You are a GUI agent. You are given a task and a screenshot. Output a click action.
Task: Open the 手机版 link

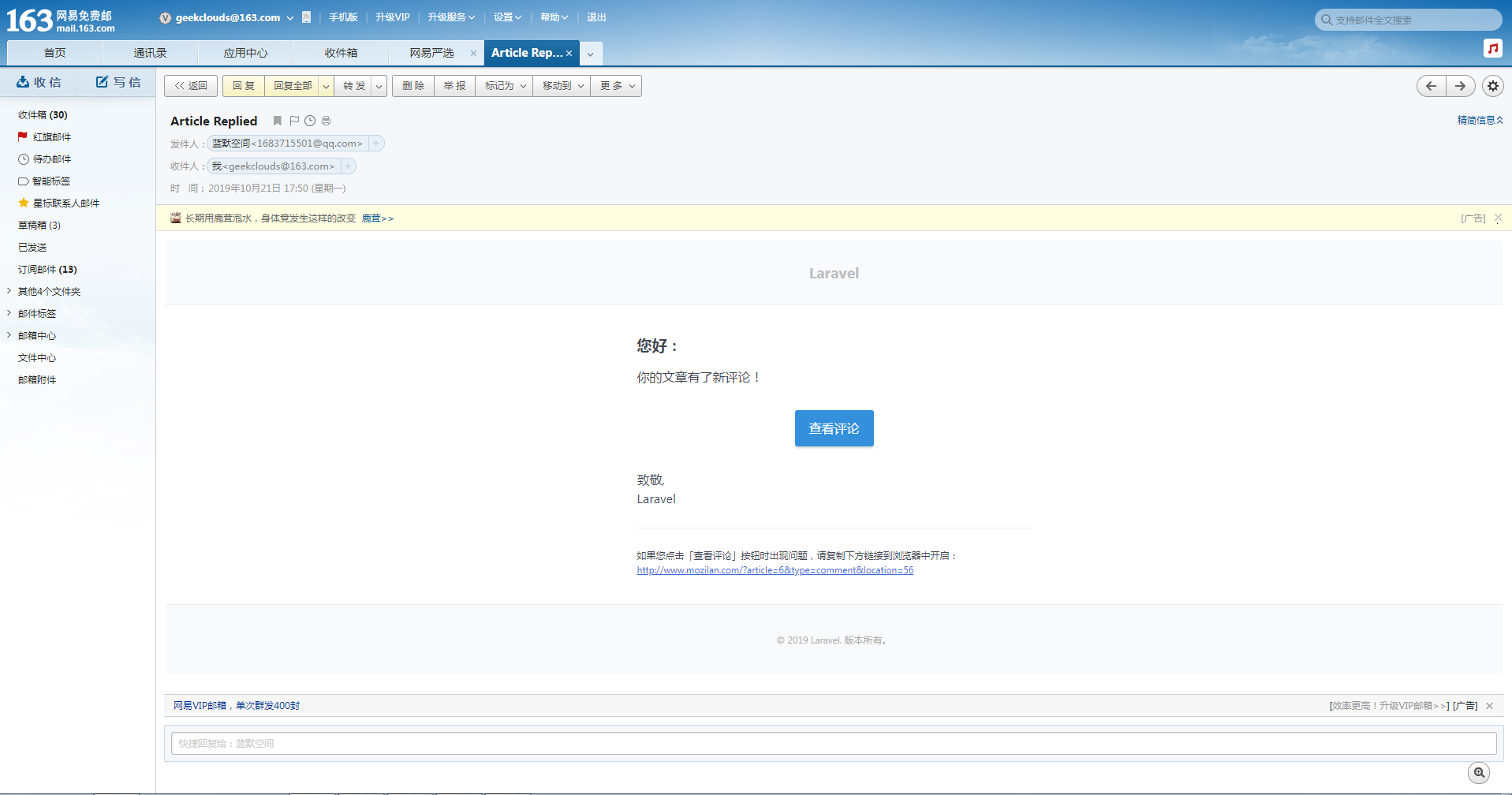(x=343, y=17)
